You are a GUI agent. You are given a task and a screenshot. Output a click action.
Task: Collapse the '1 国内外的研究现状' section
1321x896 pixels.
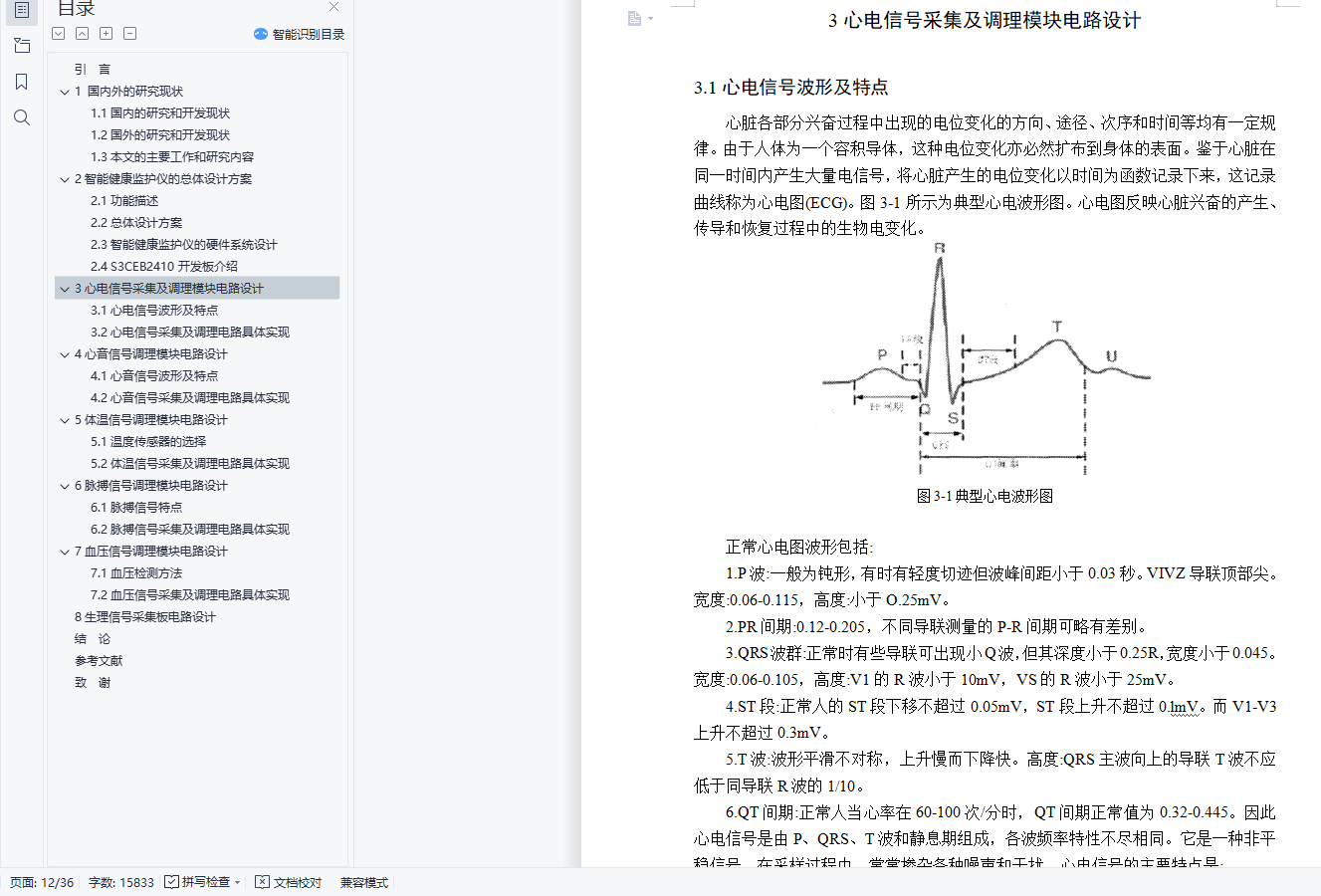tap(65, 92)
